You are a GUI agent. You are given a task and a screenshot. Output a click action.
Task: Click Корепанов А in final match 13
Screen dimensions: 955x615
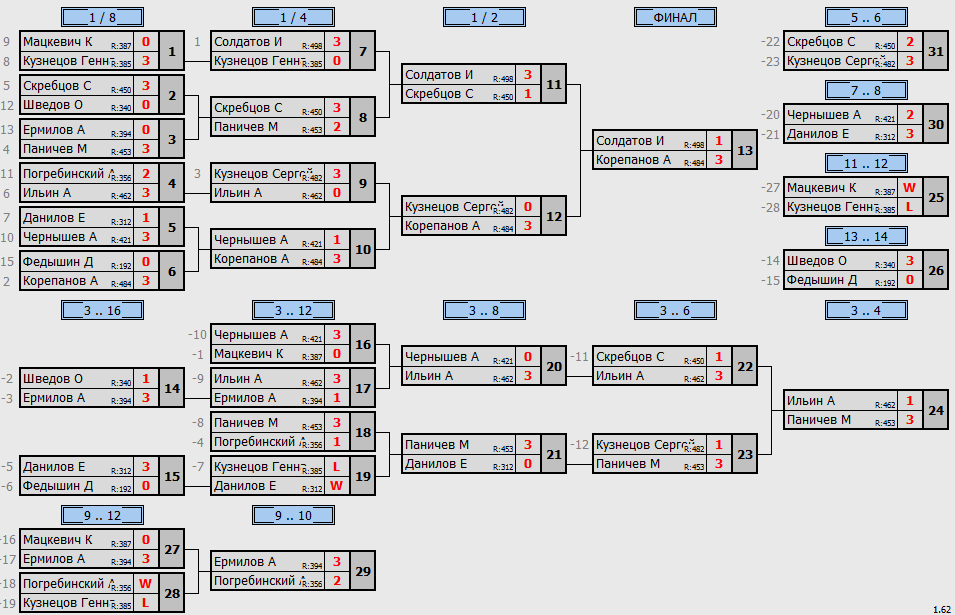point(633,160)
